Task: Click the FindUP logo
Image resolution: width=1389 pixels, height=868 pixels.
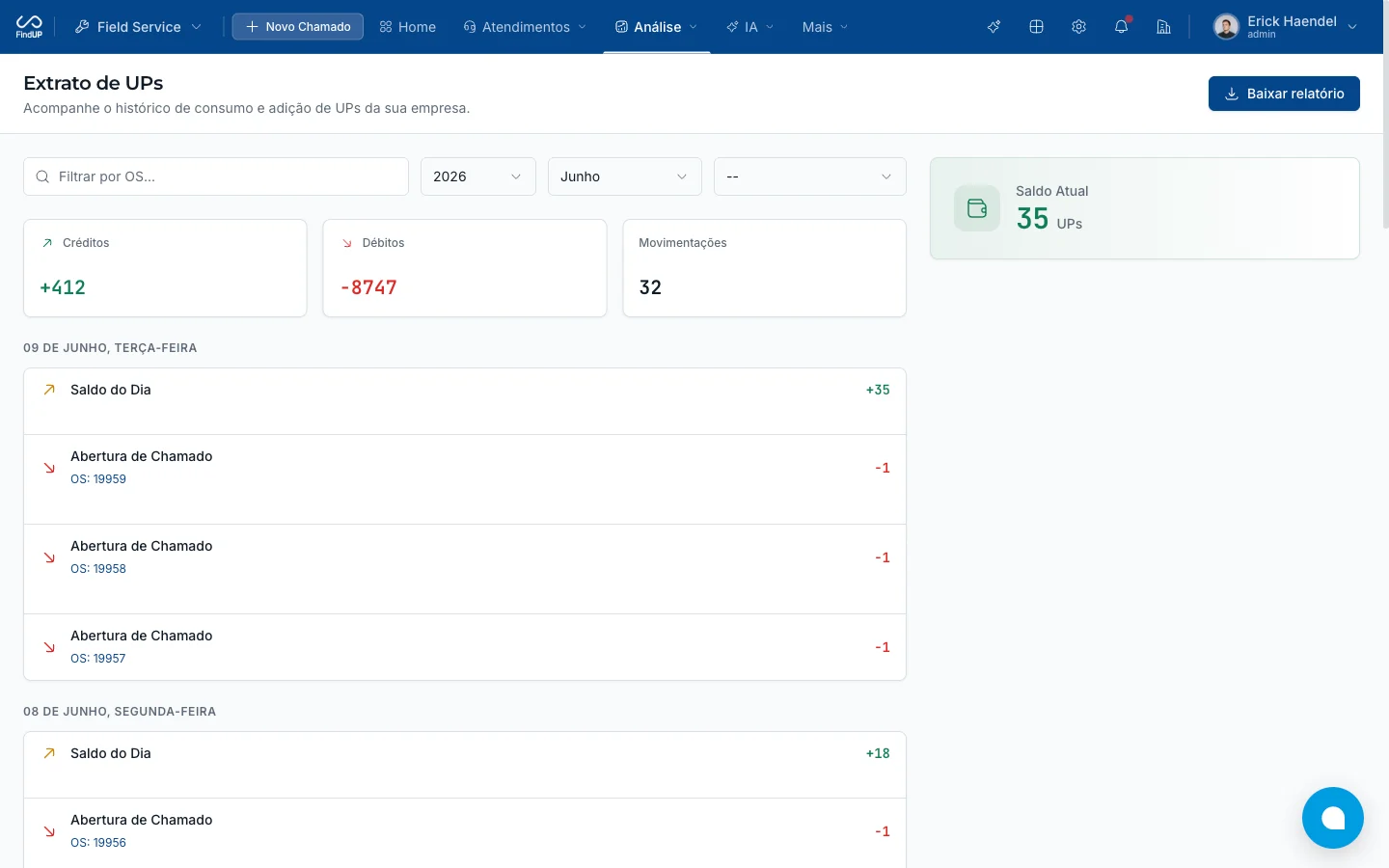Action: pos(29,26)
